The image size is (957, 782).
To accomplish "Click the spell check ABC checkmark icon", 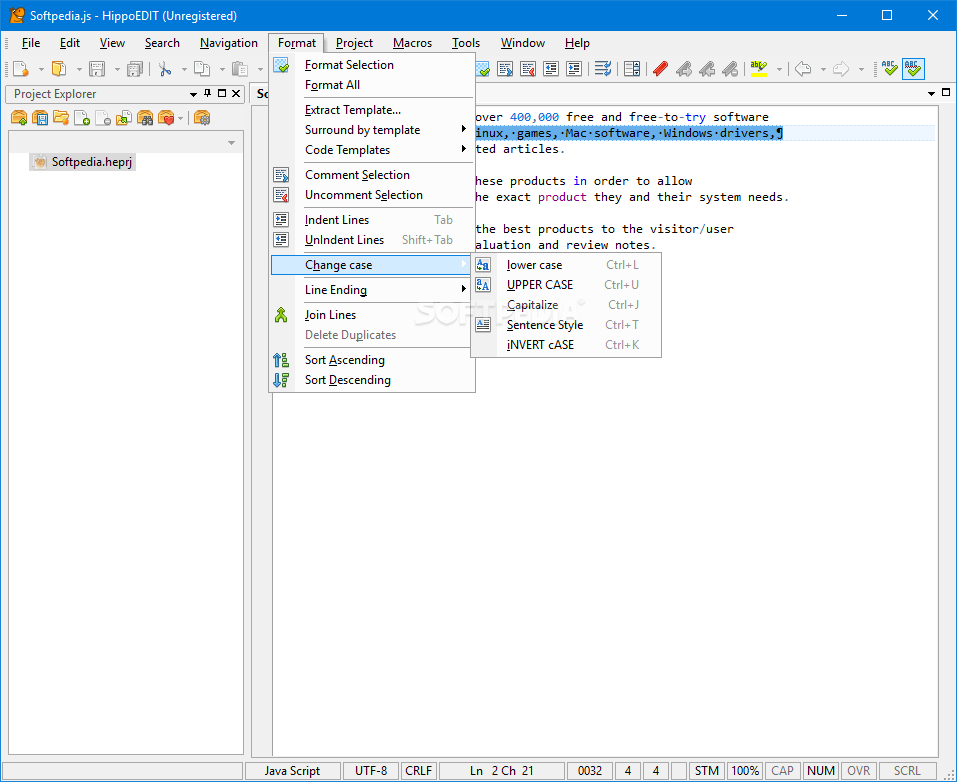I will coord(890,68).
